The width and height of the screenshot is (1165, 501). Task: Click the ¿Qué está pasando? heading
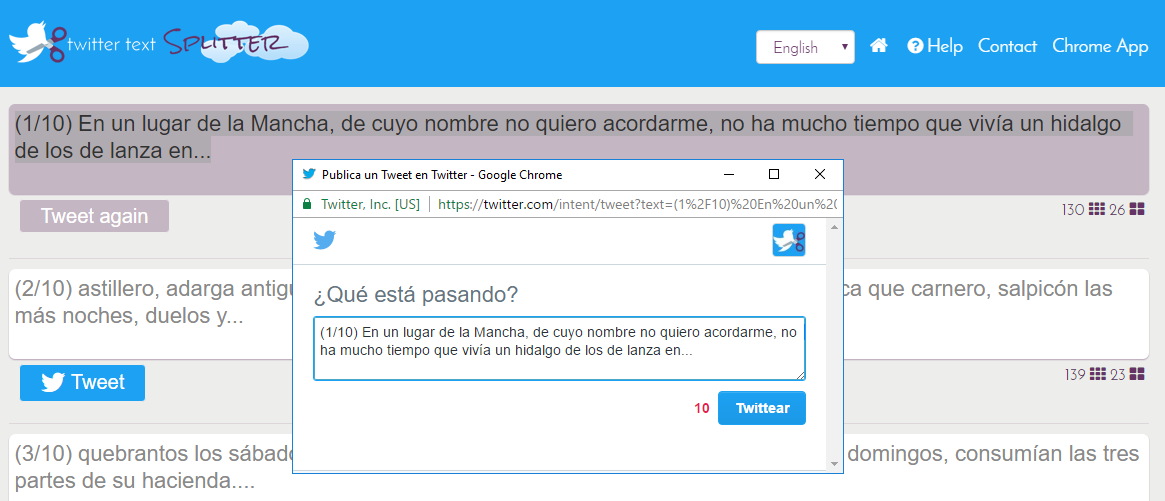[x=415, y=295]
